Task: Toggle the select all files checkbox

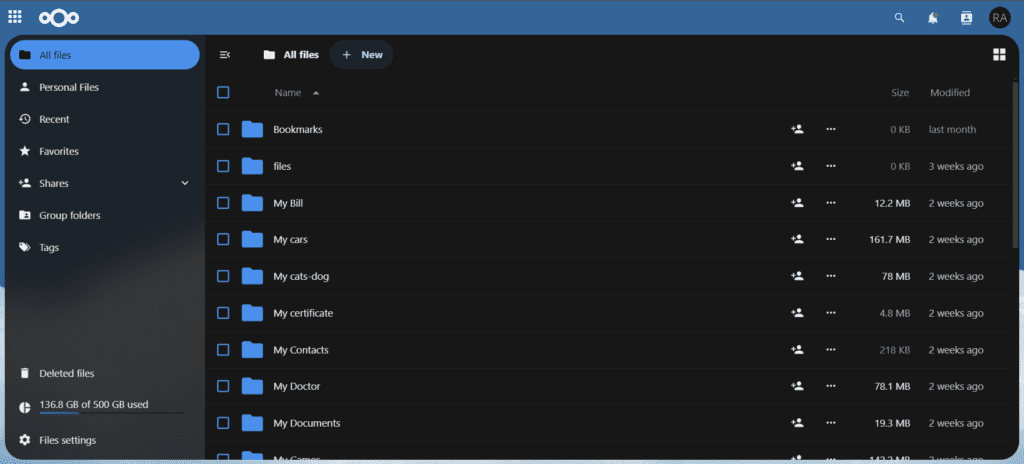Action: coord(223,93)
